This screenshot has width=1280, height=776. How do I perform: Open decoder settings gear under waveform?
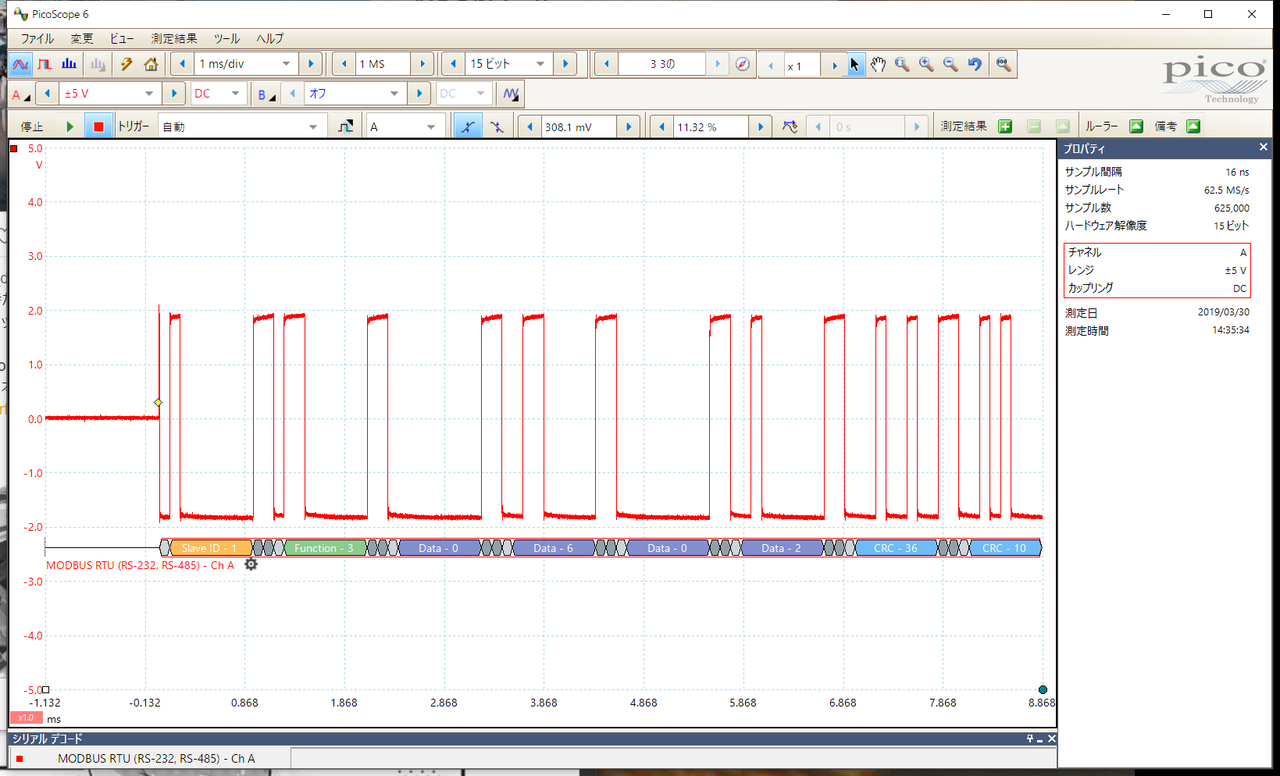tap(250, 565)
